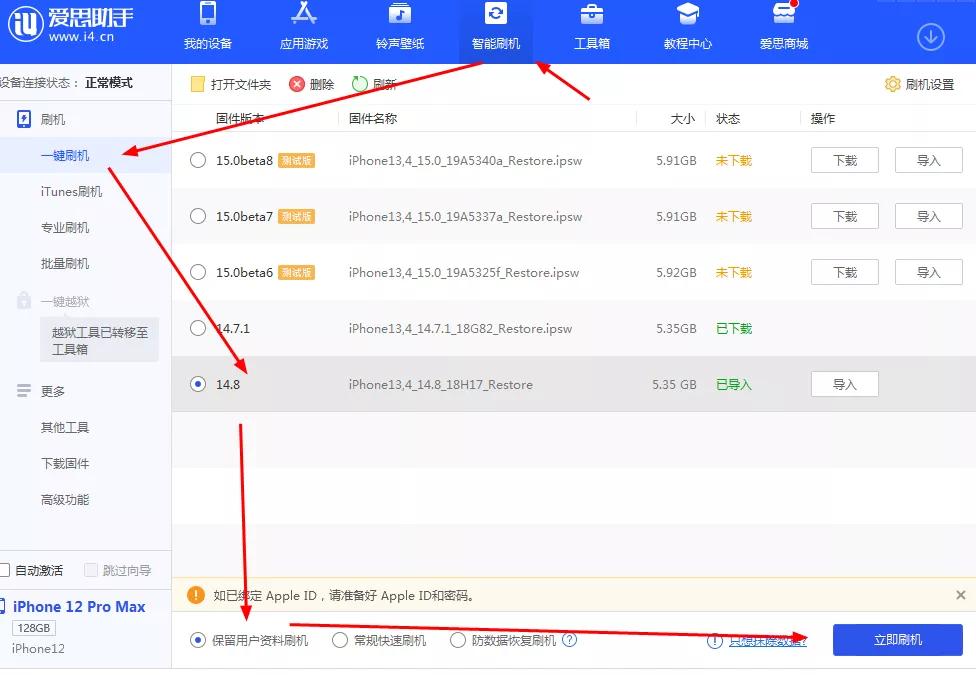
Task: Dismiss the Apple ID warning notice
Action: (959, 594)
